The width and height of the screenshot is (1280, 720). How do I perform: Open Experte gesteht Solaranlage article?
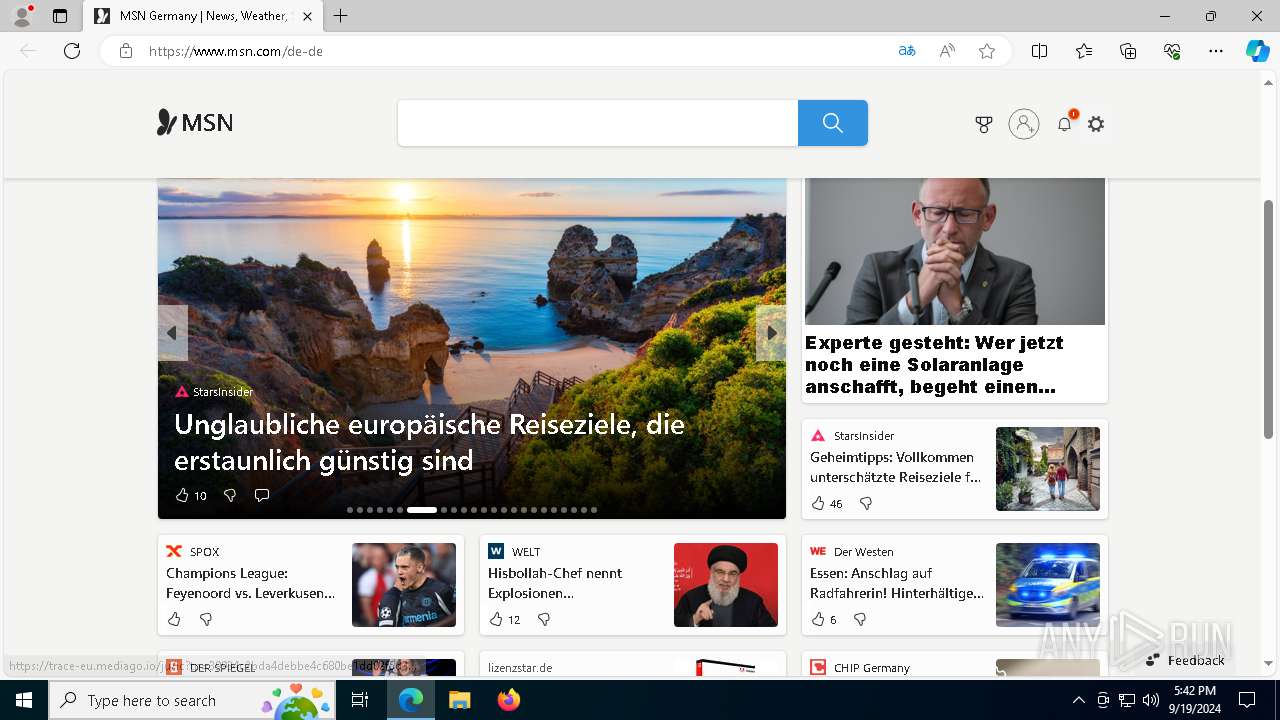[934, 364]
